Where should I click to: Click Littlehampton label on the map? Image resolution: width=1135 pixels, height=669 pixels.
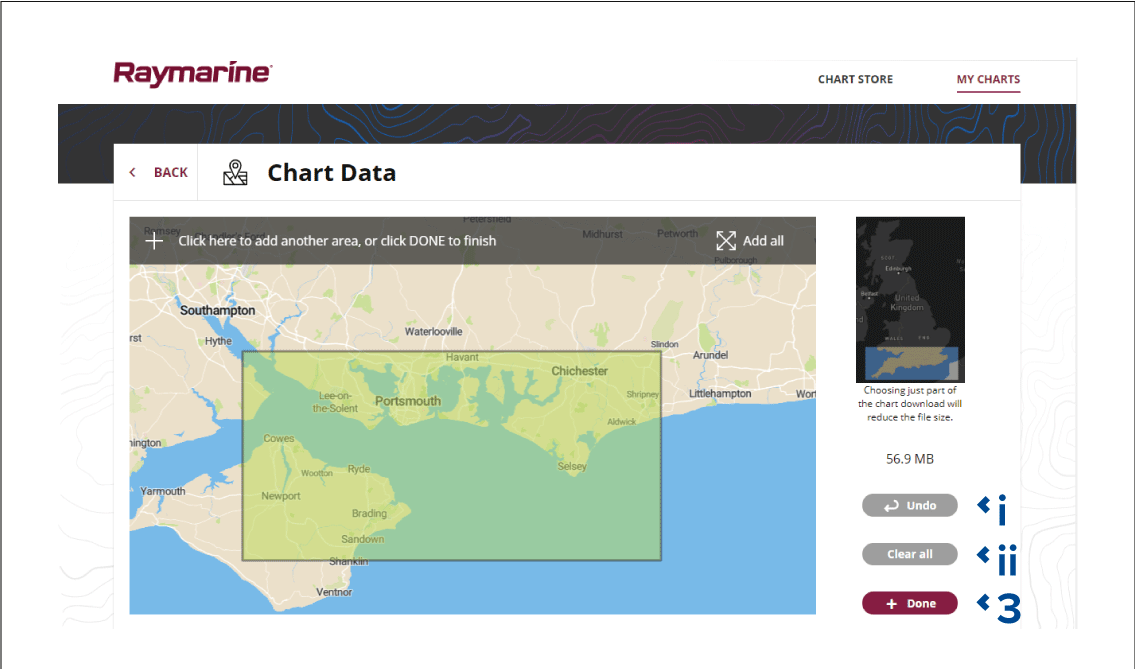(720, 394)
